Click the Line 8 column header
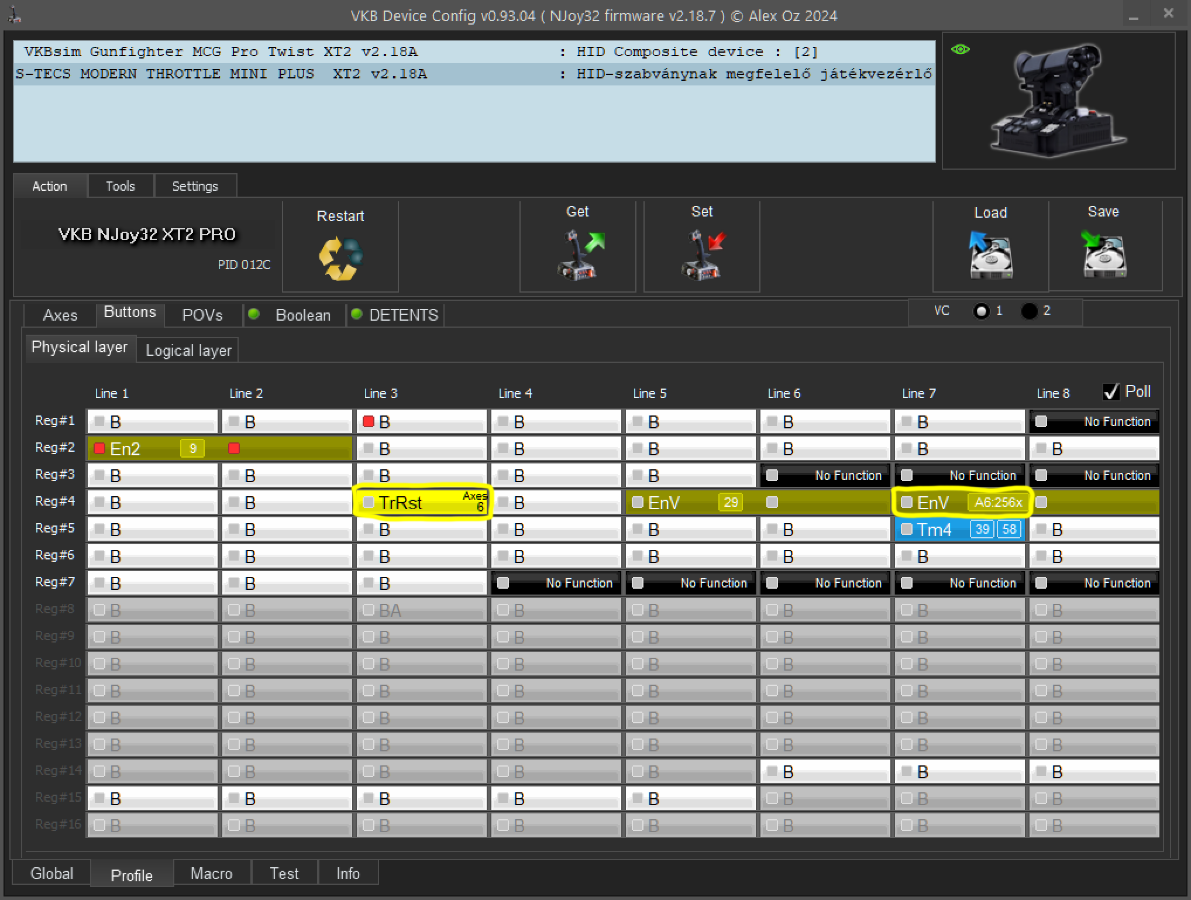1191x900 pixels. pos(1053,393)
